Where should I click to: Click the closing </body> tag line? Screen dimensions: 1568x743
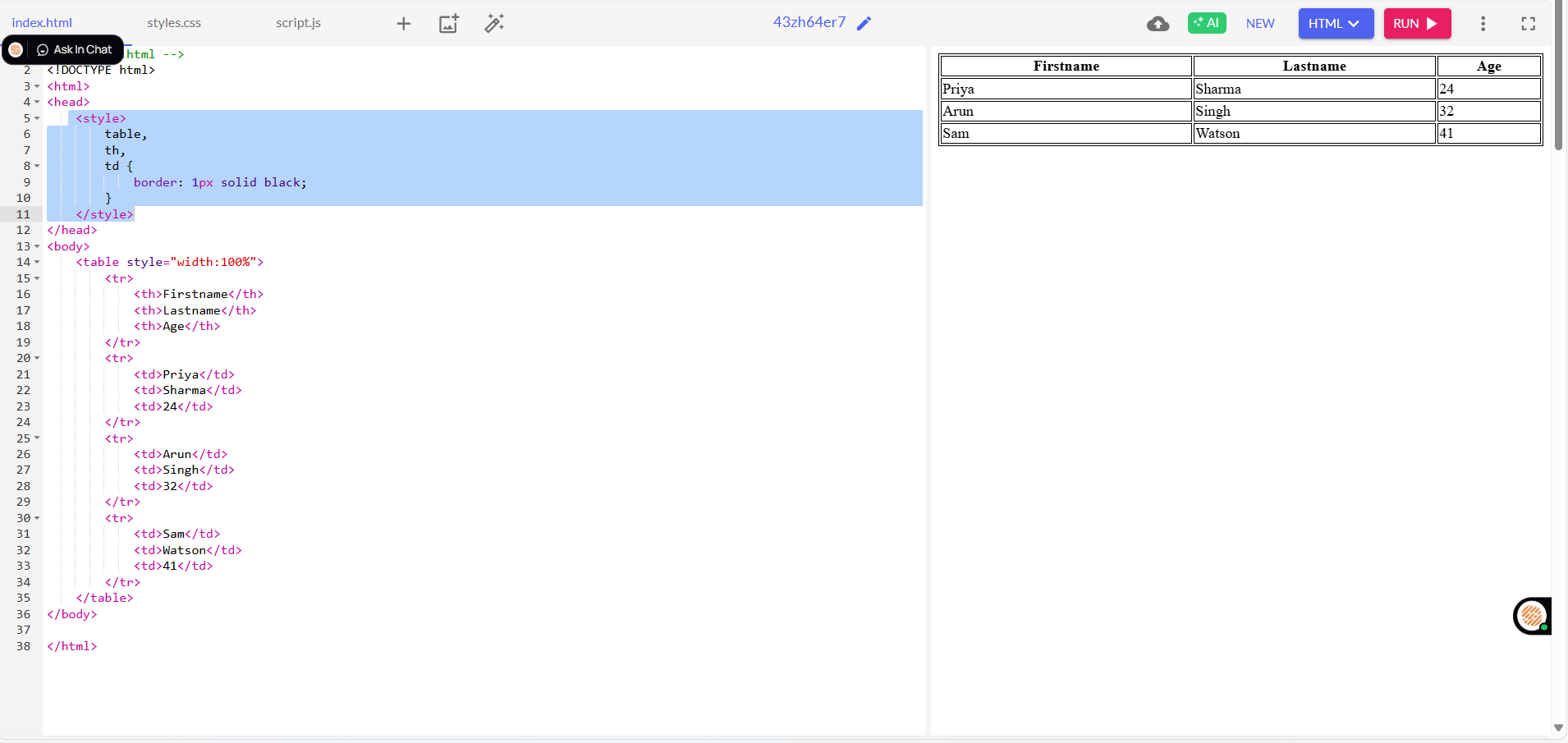click(72, 615)
